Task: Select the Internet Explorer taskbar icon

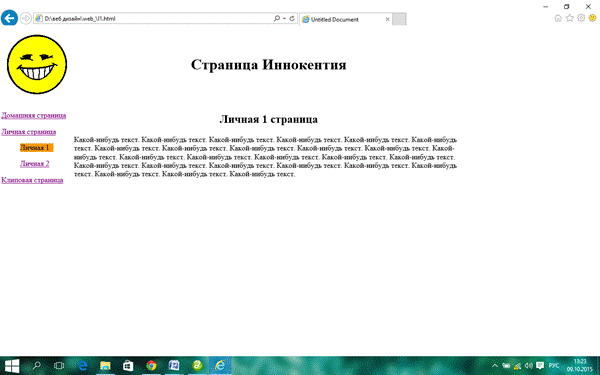Action: [220, 366]
